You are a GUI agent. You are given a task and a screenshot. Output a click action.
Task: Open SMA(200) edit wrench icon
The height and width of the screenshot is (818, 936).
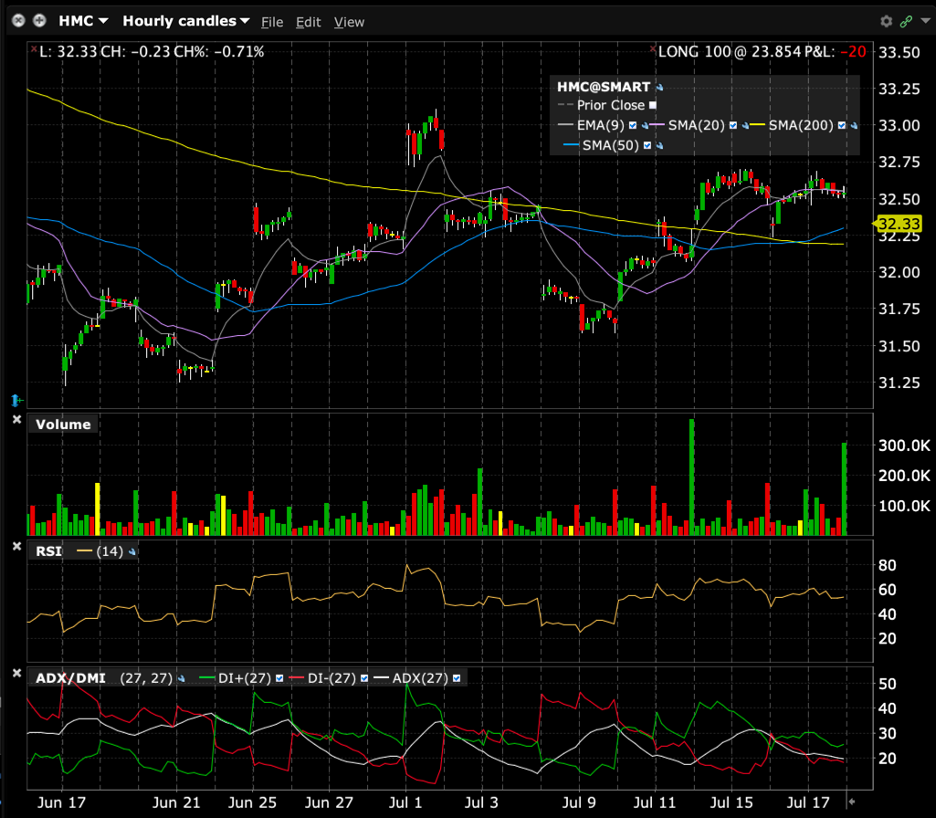[x=855, y=125]
